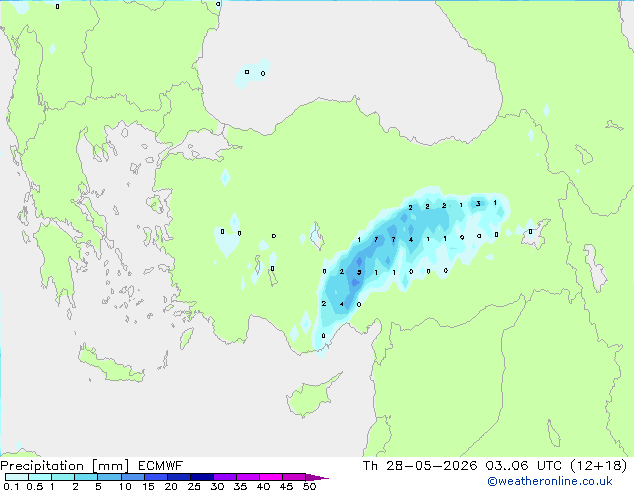Click the '0.1' legend scale label

tap(11, 486)
